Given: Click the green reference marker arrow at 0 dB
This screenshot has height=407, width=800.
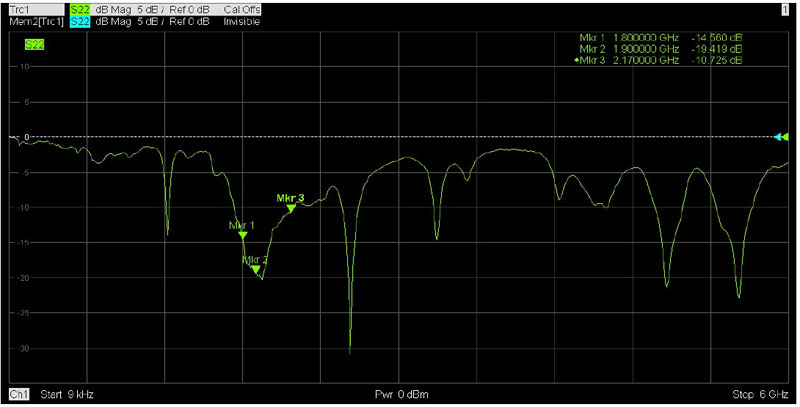Looking at the screenshot, I should [785, 137].
